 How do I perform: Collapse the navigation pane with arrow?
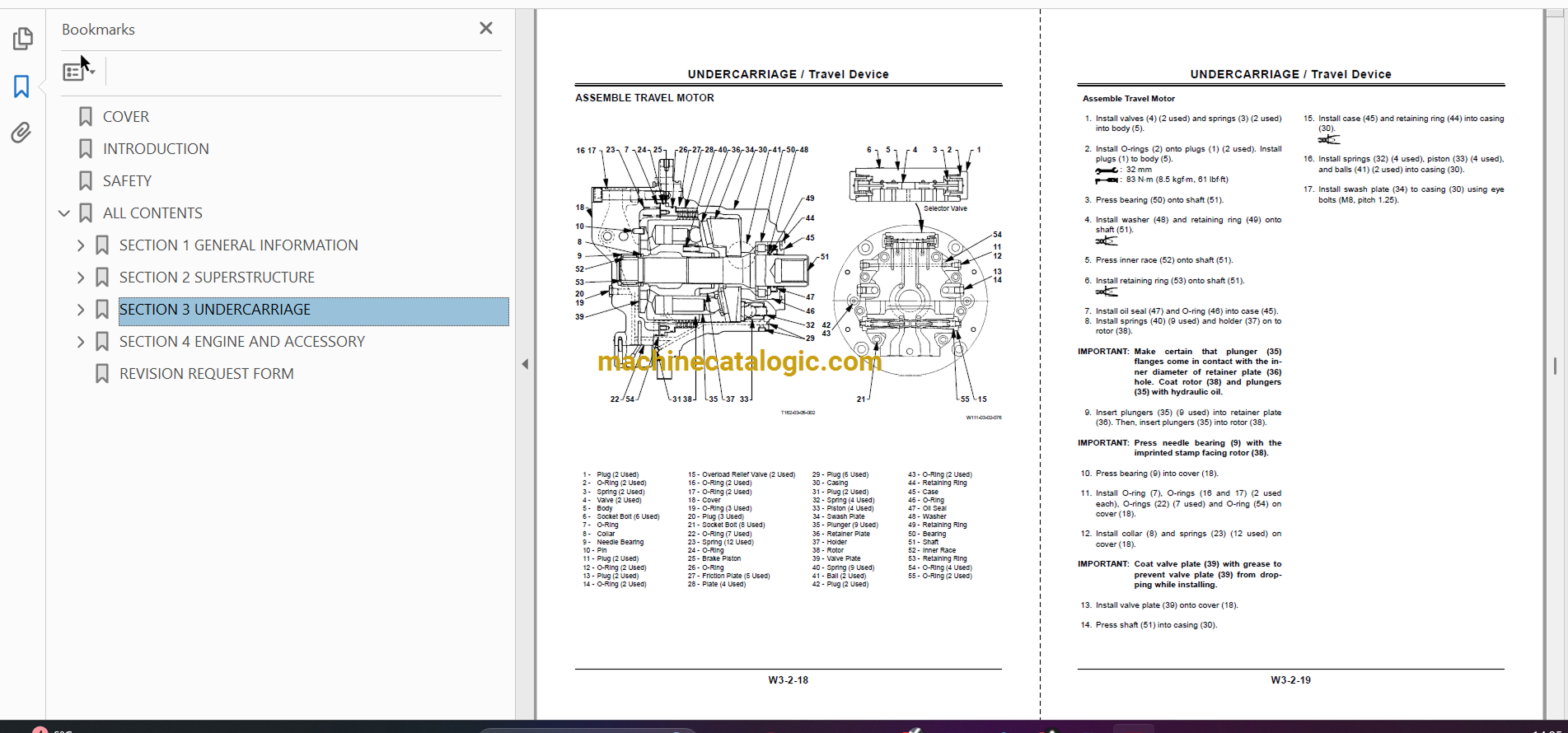(525, 364)
